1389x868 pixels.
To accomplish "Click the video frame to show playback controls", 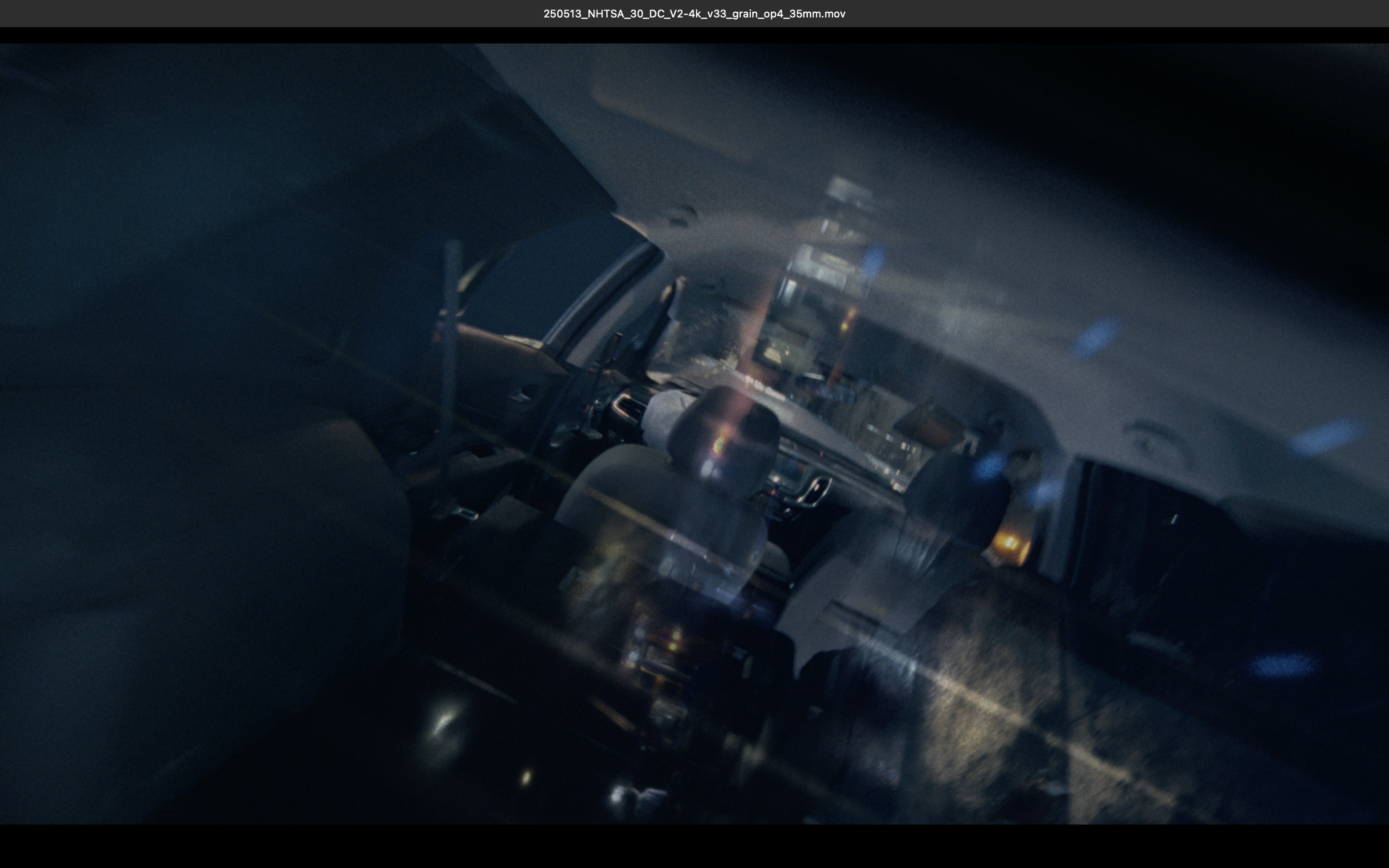I will click(694, 434).
